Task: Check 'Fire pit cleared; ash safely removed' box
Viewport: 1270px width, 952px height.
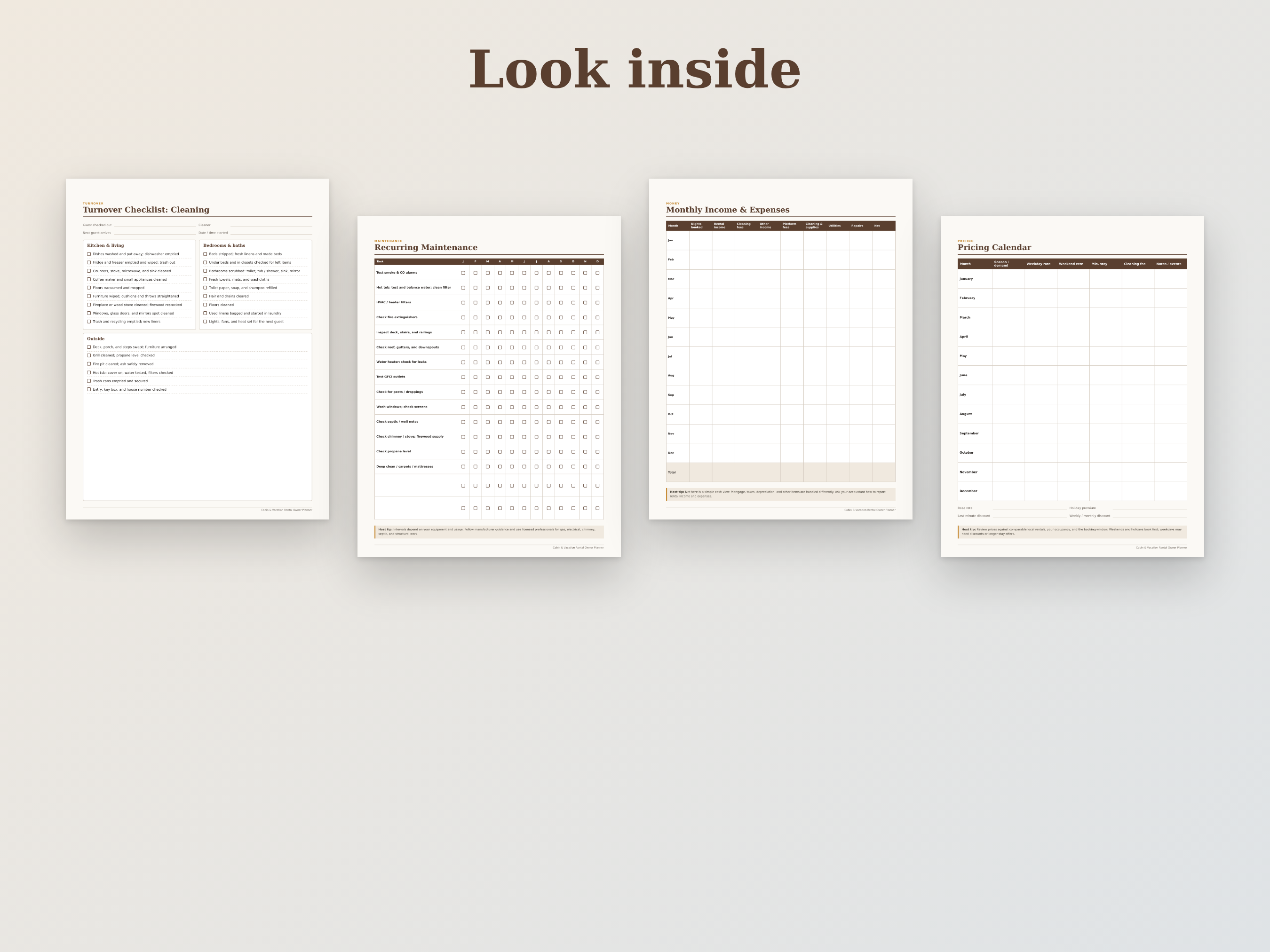Action: coord(89,364)
